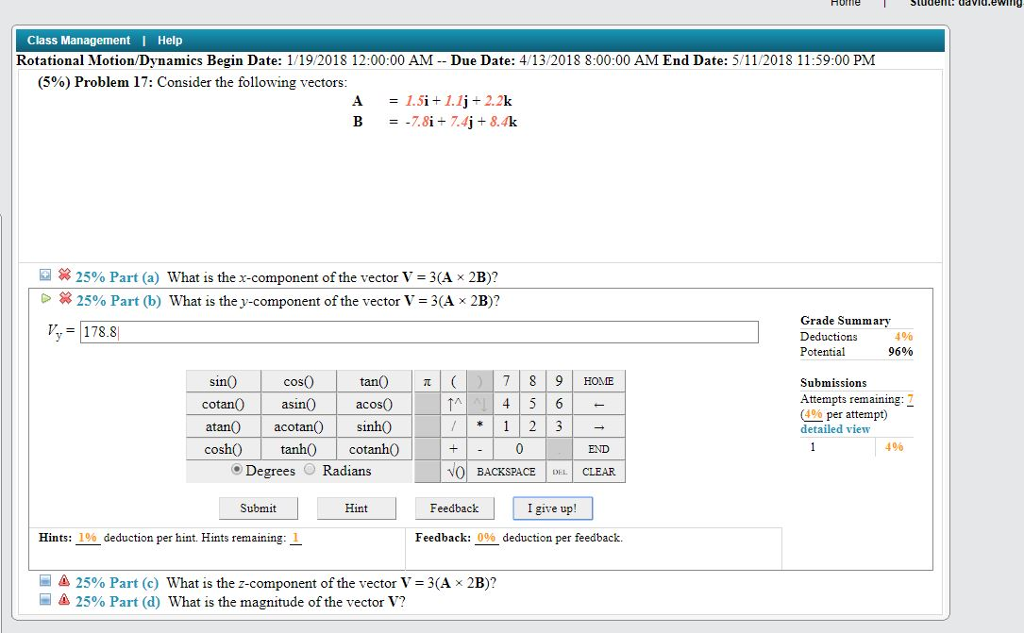Click the BACKSPACE key on the calculator pad
Screen dimensions: 1024x633
506,471
